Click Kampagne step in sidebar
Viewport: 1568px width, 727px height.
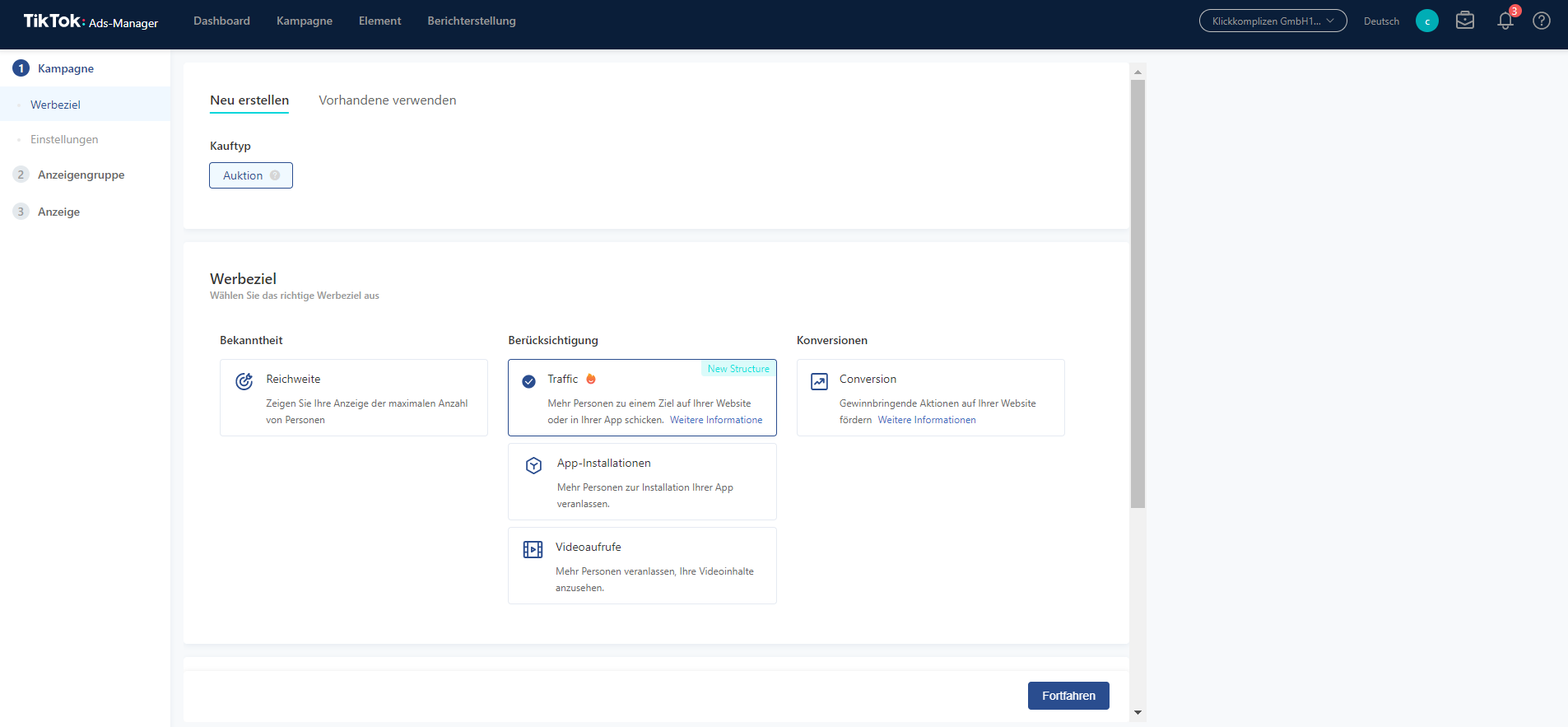pyautogui.click(x=66, y=68)
